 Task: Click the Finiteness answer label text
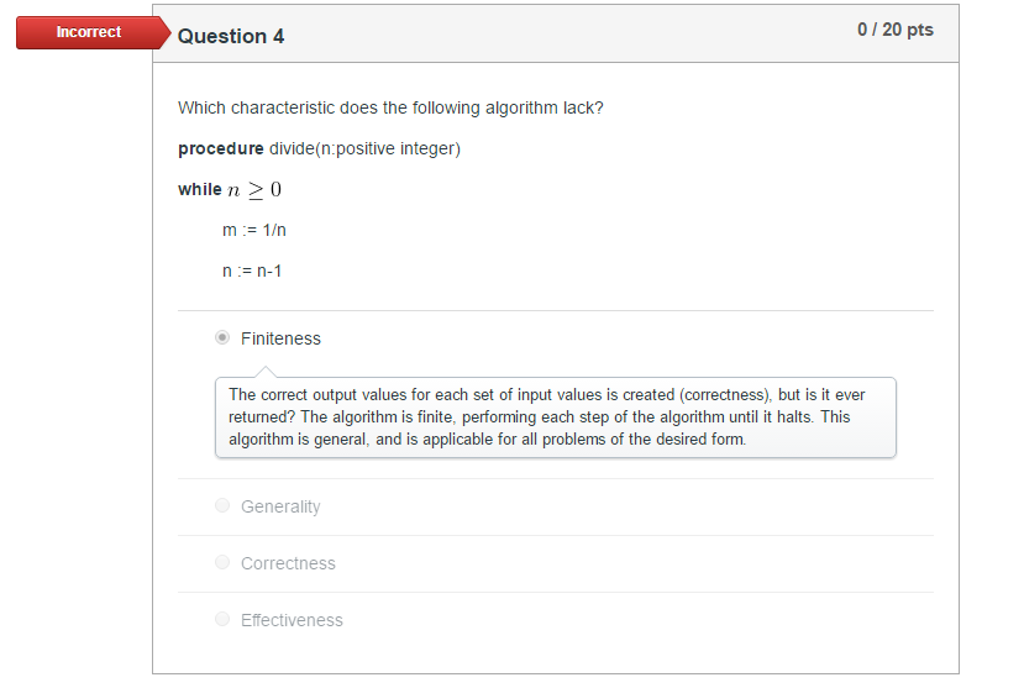280,338
